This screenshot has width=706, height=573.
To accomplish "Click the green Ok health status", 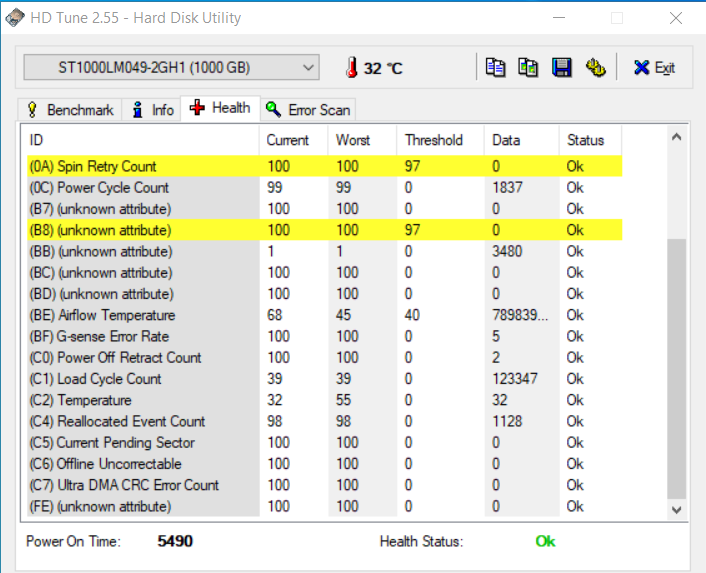I will pyautogui.click(x=545, y=541).
